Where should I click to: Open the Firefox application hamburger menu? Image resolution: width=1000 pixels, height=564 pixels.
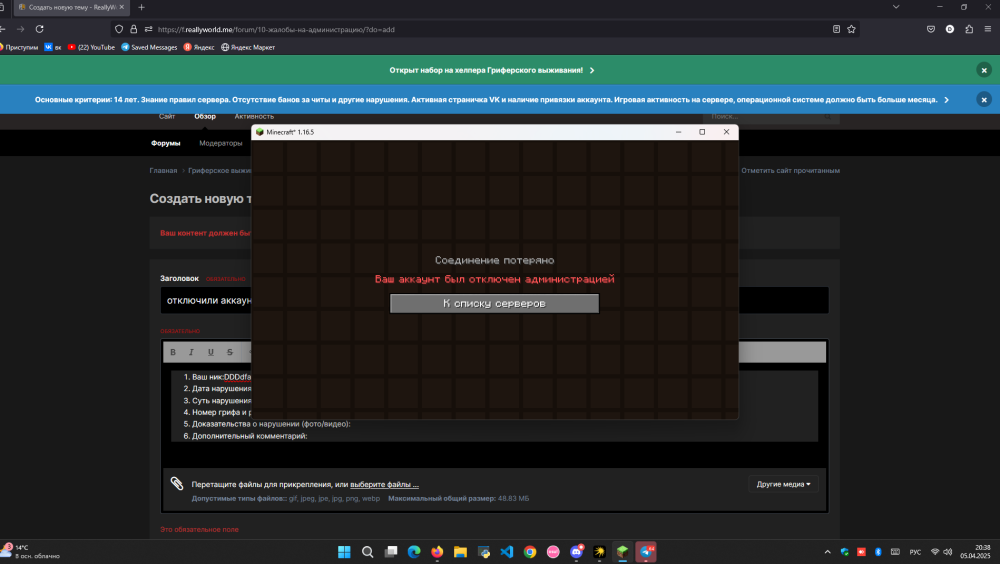coord(988,29)
